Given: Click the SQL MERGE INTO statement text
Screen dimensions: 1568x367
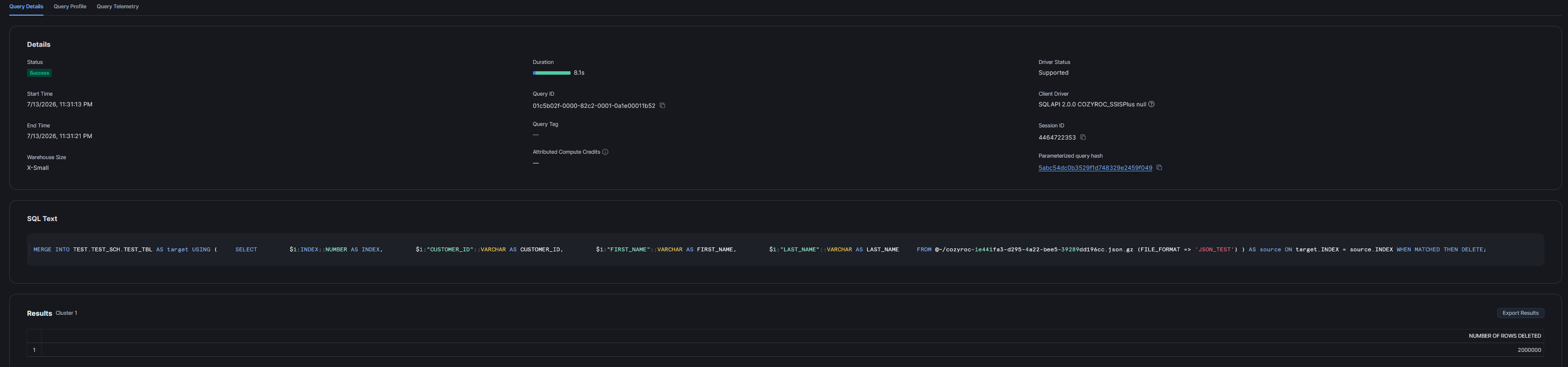Looking at the screenshot, I should [x=760, y=249].
